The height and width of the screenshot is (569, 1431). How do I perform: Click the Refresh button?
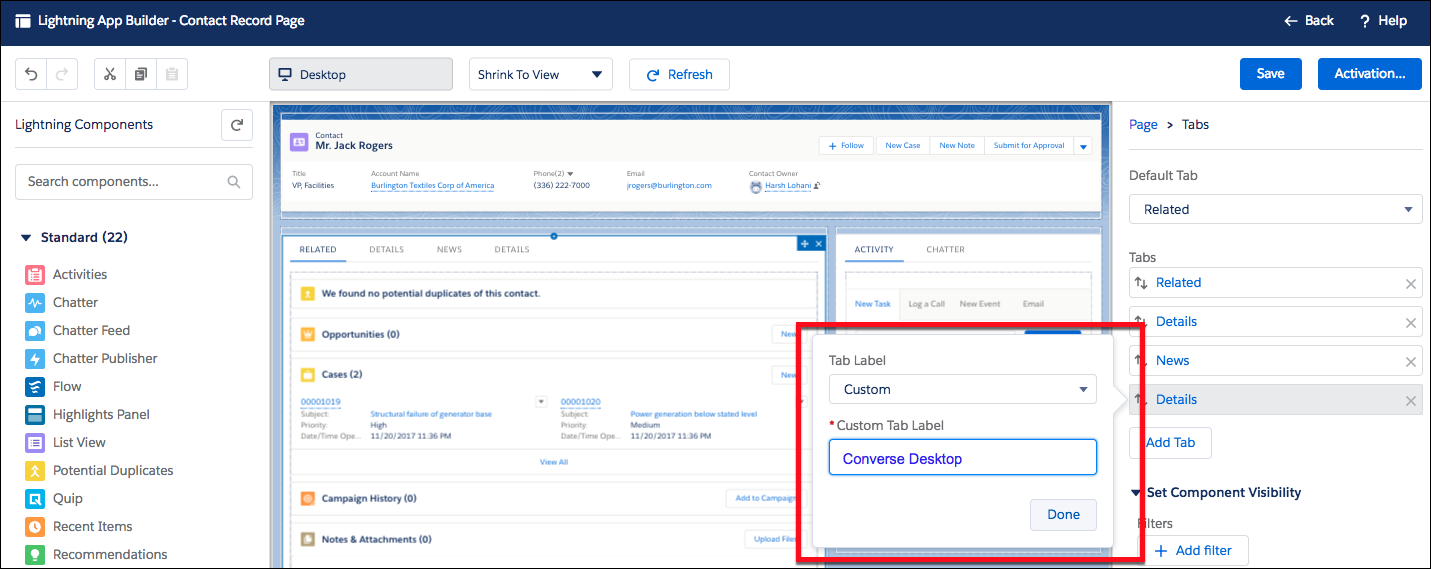pos(679,74)
